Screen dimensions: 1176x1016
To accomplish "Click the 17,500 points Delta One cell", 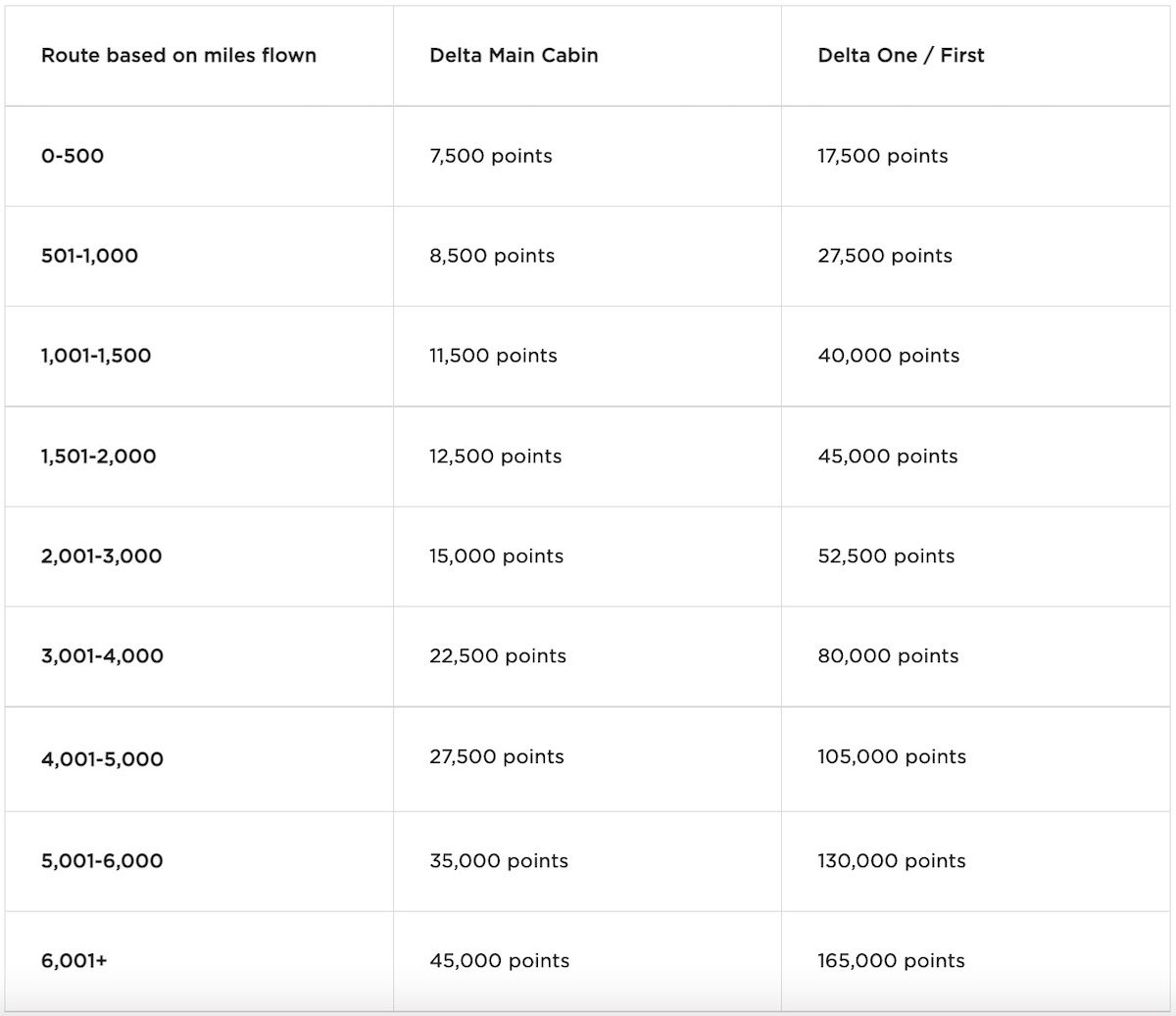I will click(x=883, y=156).
